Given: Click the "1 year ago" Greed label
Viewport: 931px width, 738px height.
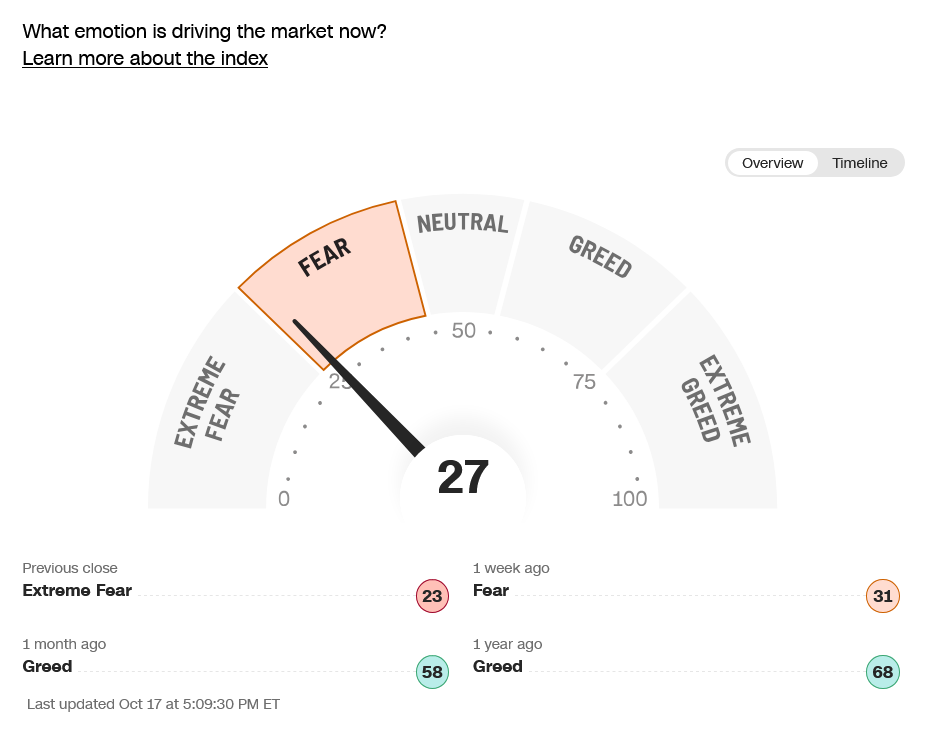Looking at the screenshot, I should (498, 666).
